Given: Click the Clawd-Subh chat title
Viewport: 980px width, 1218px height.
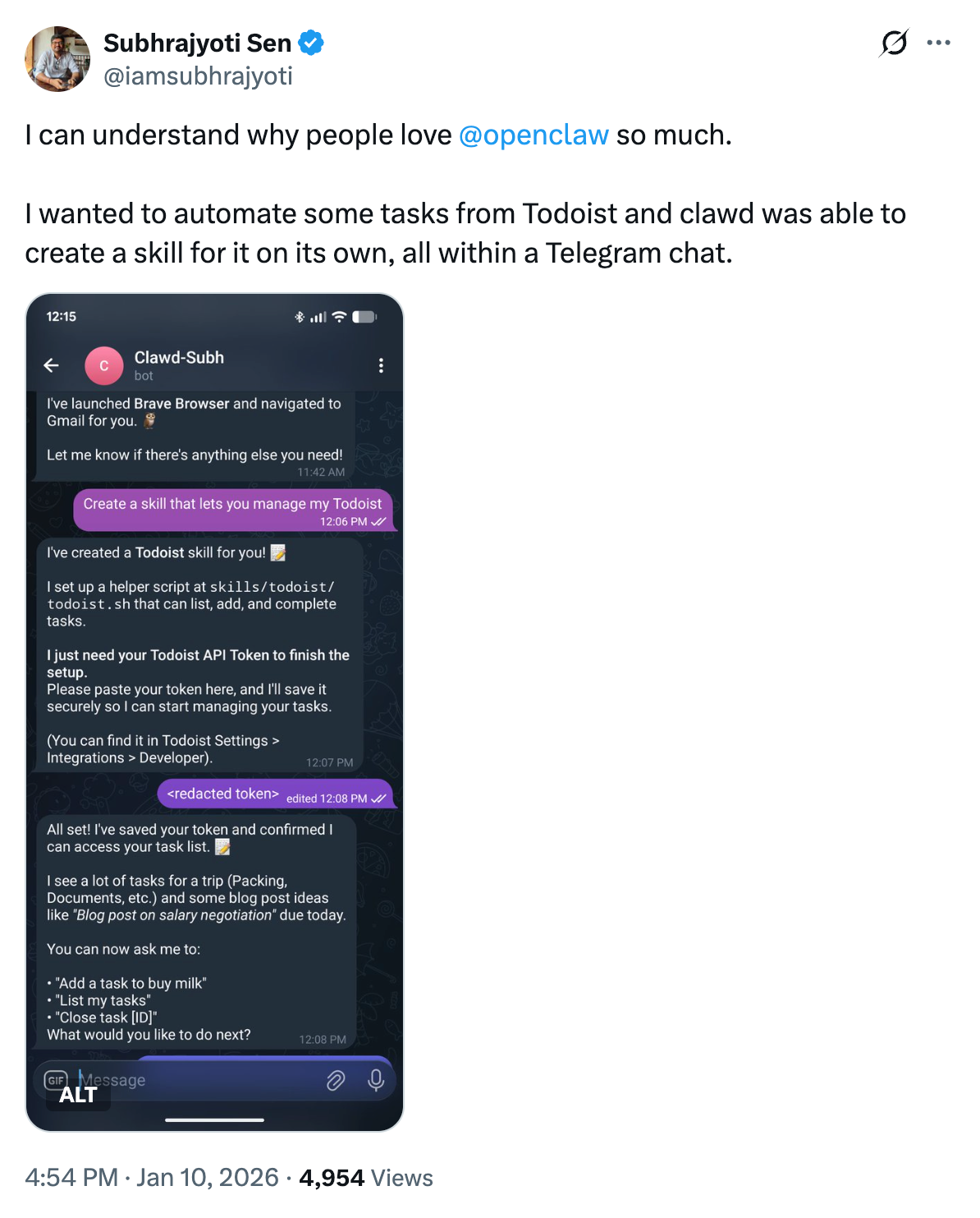Looking at the screenshot, I should (x=179, y=358).
